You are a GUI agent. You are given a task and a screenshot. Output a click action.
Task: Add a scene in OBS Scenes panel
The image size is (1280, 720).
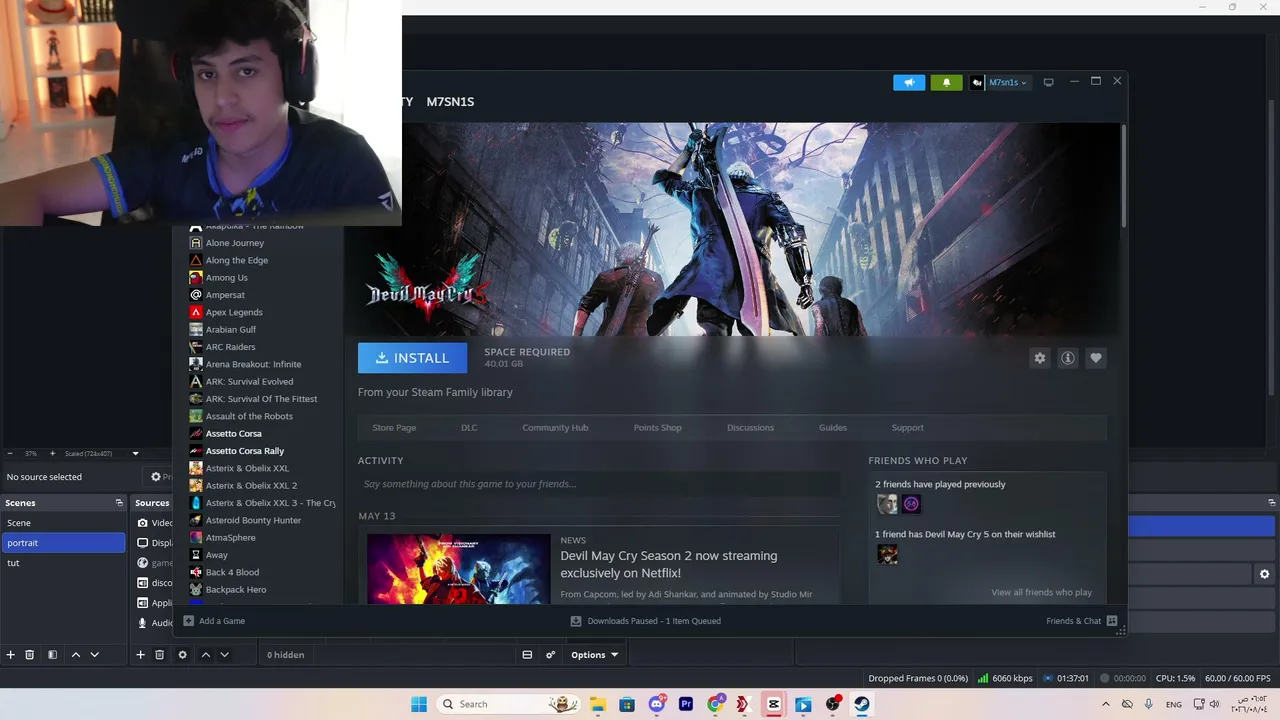tap(10, 655)
